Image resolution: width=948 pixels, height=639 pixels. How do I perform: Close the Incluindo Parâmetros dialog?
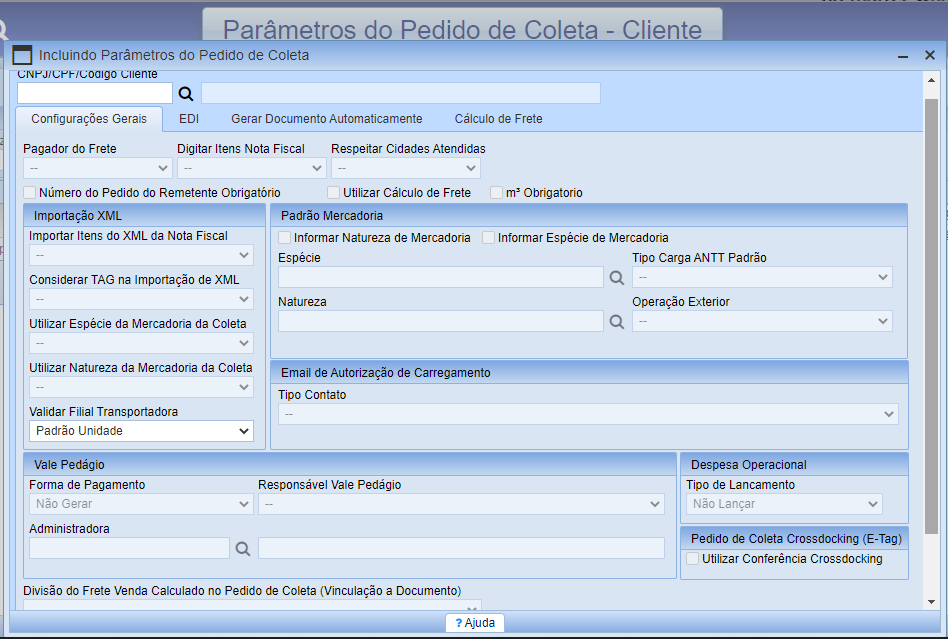click(x=930, y=55)
